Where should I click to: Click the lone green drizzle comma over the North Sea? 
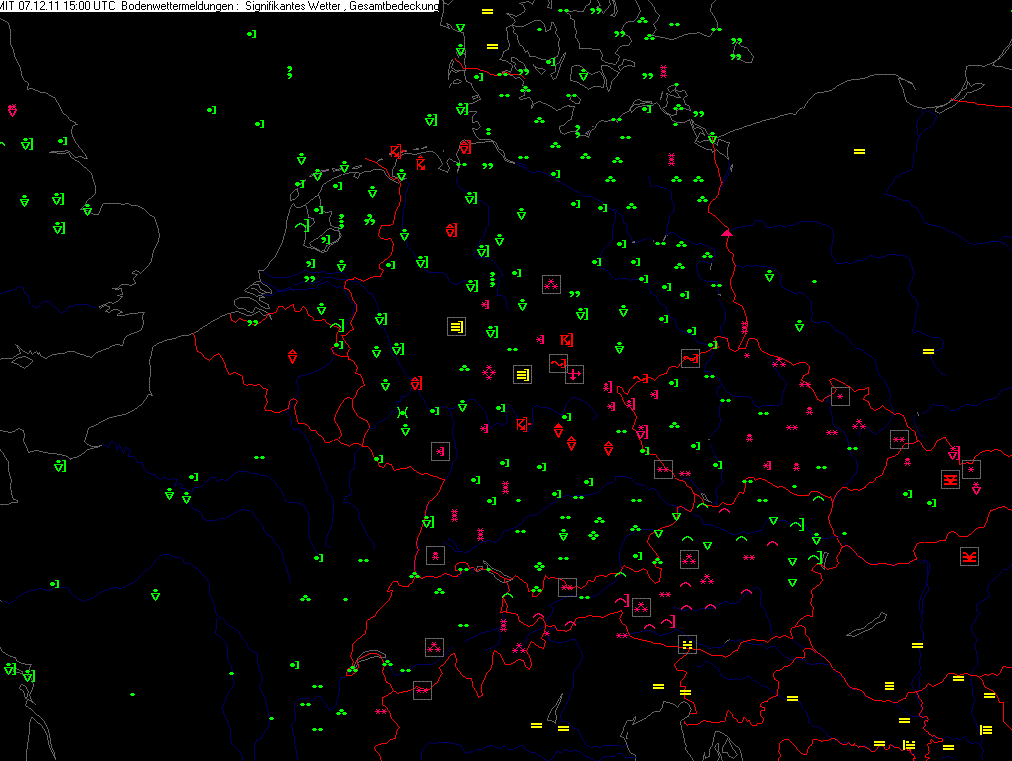tap(289, 71)
